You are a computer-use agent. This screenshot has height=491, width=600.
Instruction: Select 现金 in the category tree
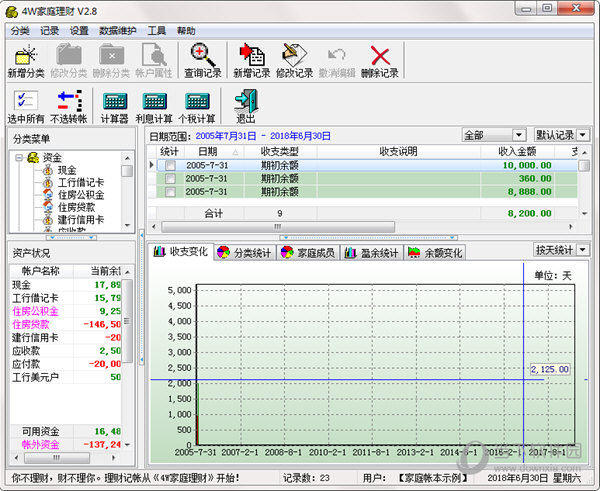66,170
